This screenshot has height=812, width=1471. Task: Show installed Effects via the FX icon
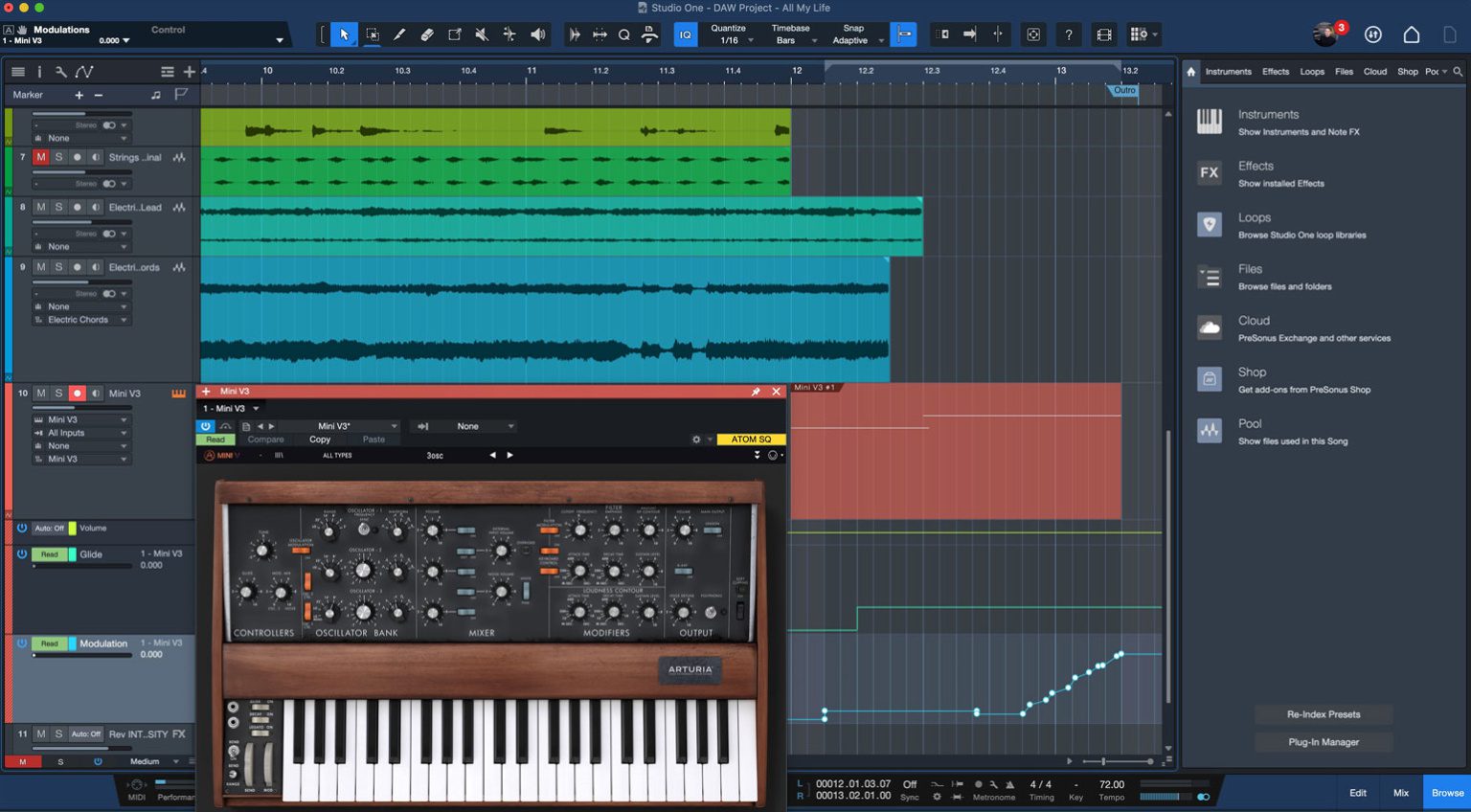click(1208, 172)
